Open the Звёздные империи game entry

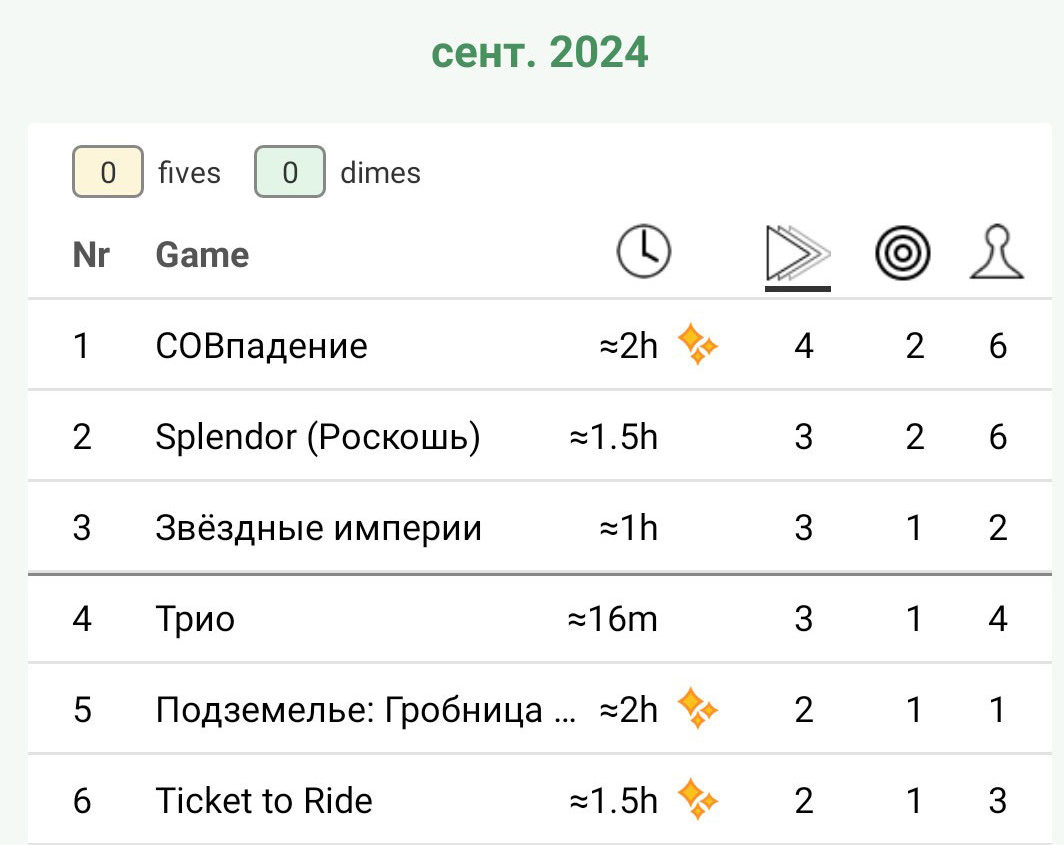coord(316,527)
